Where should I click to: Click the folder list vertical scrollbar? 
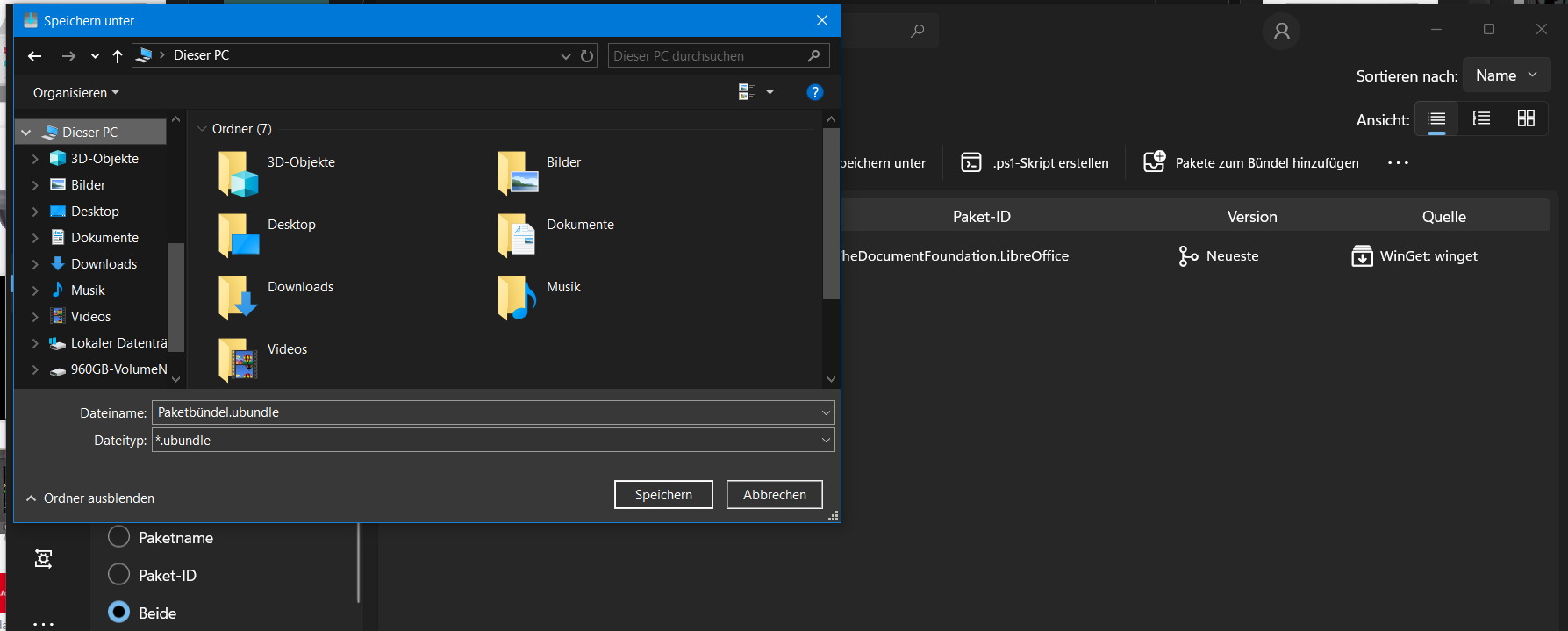(x=831, y=214)
